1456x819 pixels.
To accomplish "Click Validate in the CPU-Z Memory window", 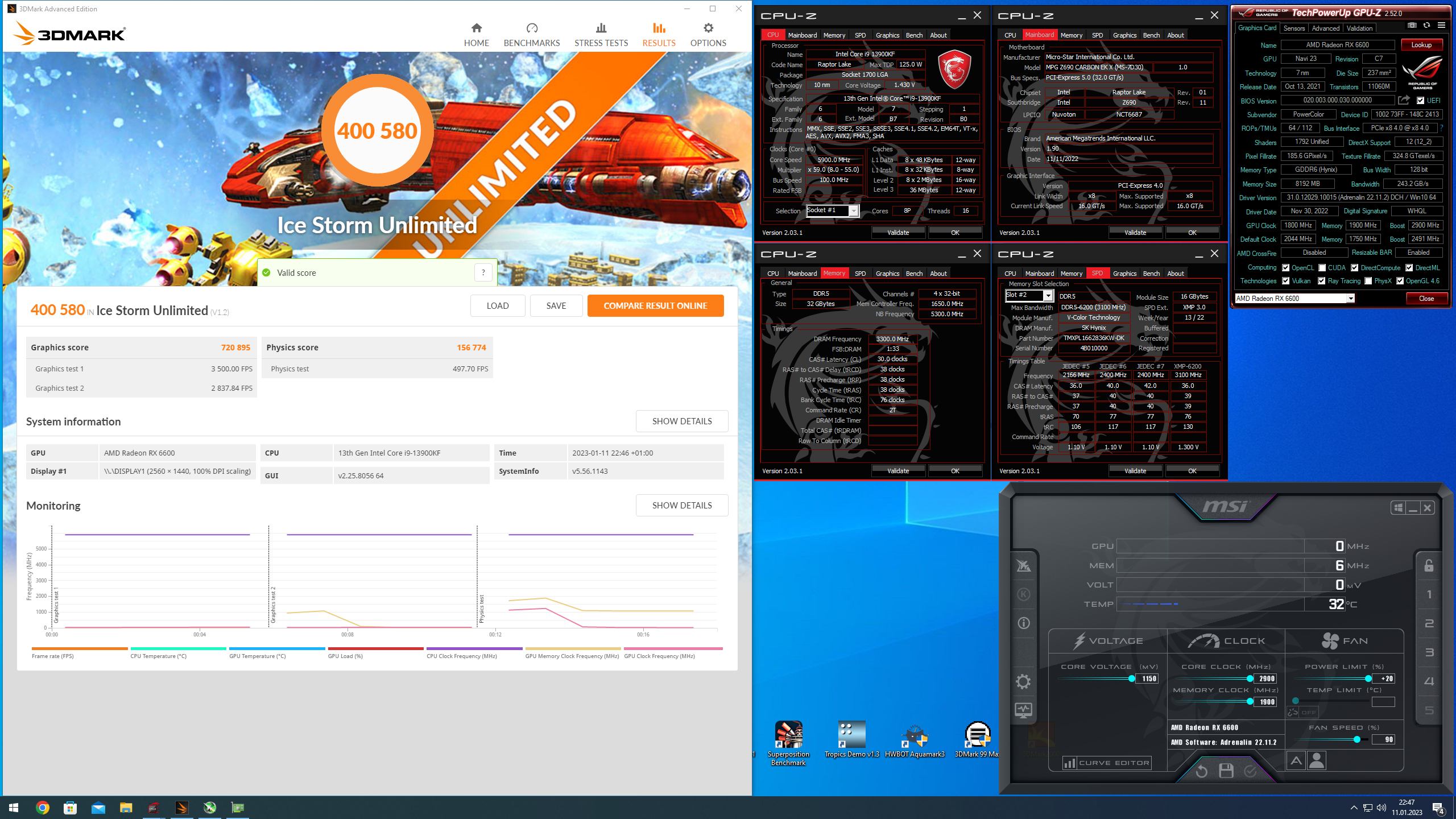I will (x=898, y=471).
